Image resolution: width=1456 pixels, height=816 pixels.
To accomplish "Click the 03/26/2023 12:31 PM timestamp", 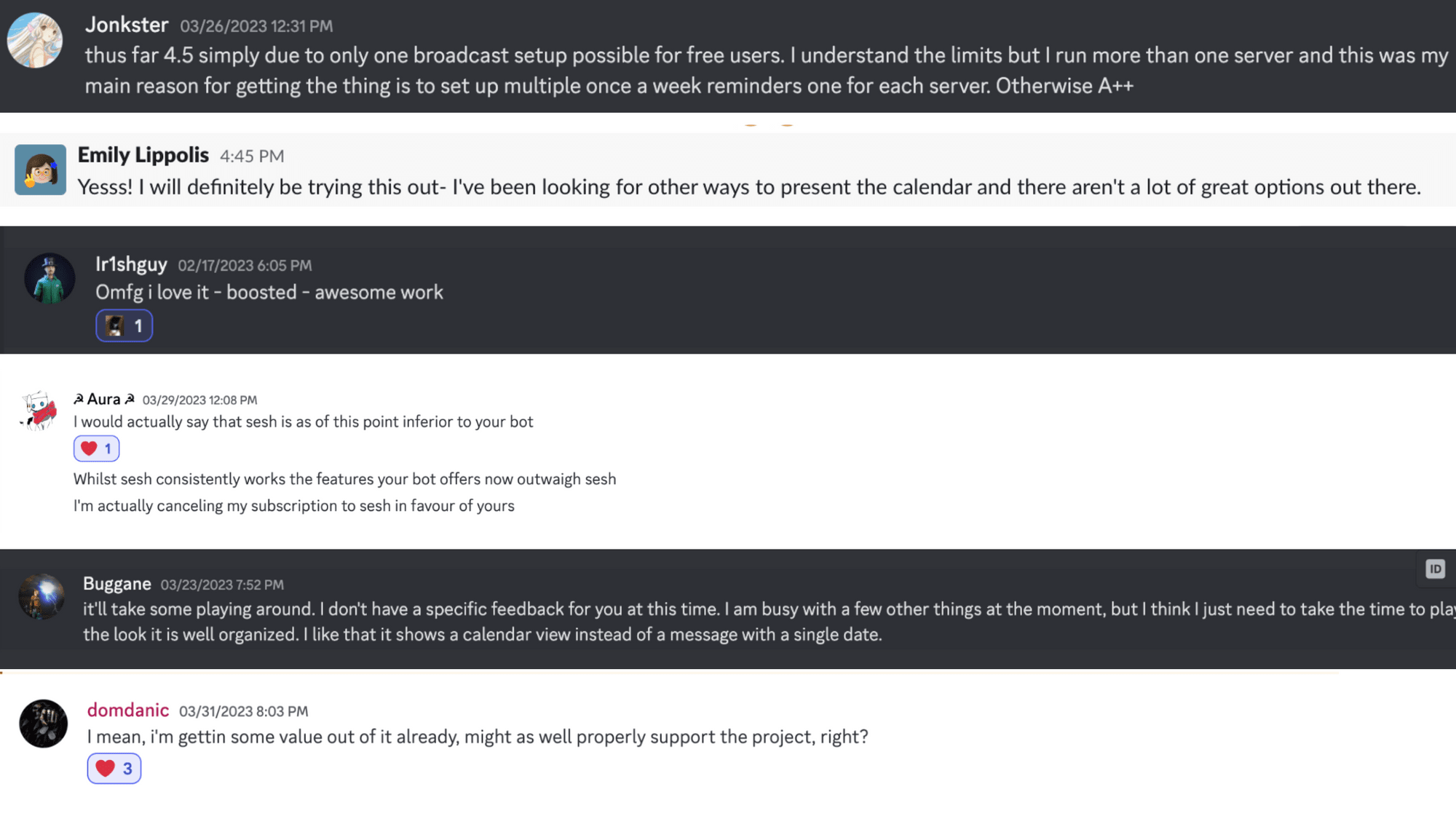I will 256,26.
